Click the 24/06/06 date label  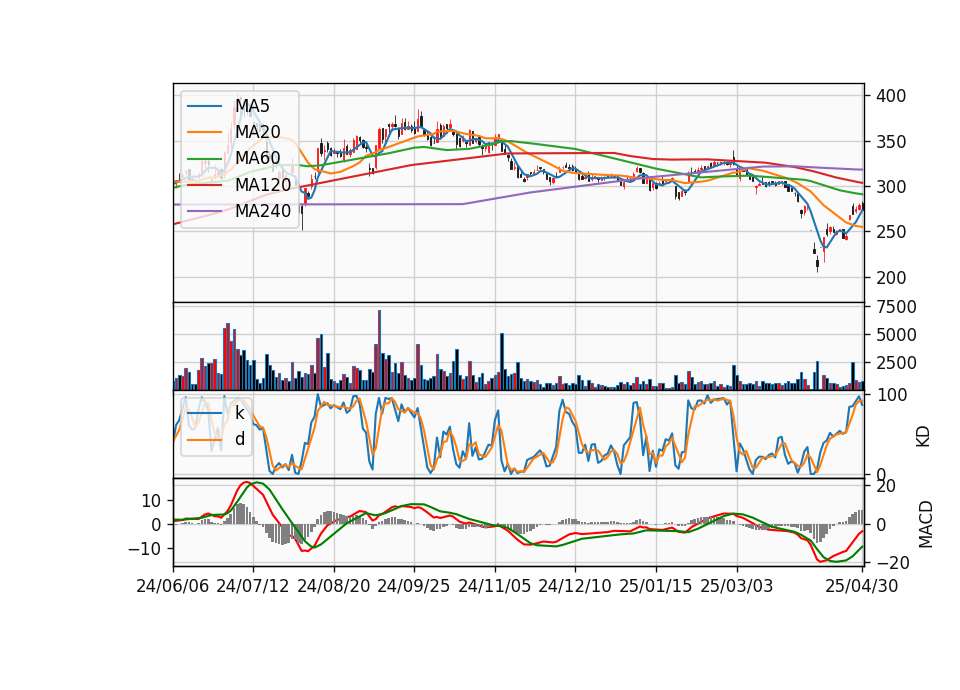173,586
